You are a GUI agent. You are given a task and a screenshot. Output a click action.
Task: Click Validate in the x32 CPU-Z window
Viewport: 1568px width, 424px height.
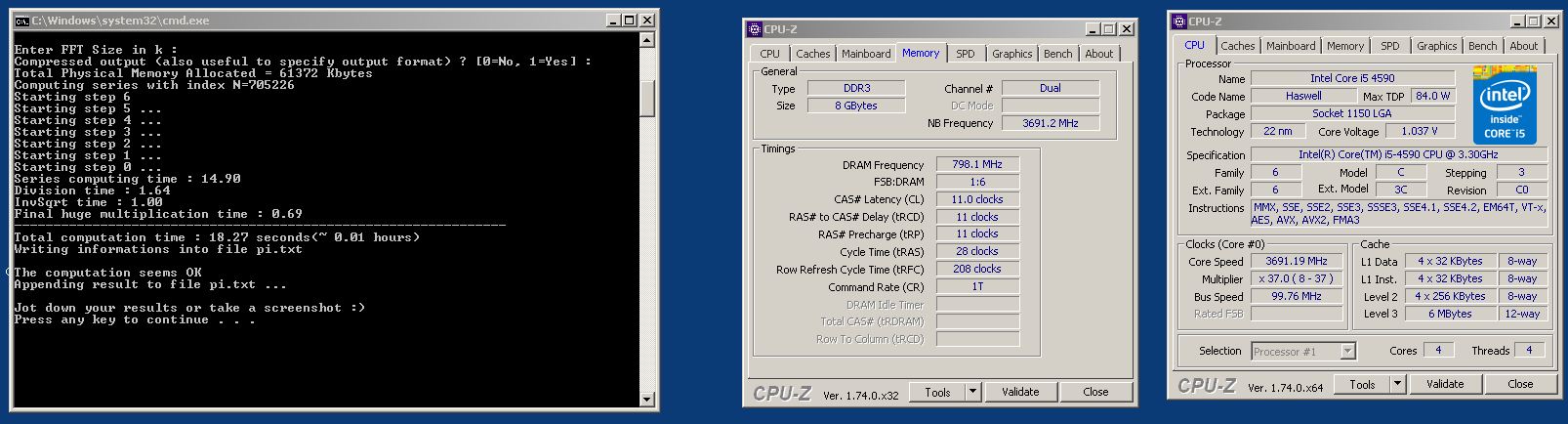tap(1020, 392)
